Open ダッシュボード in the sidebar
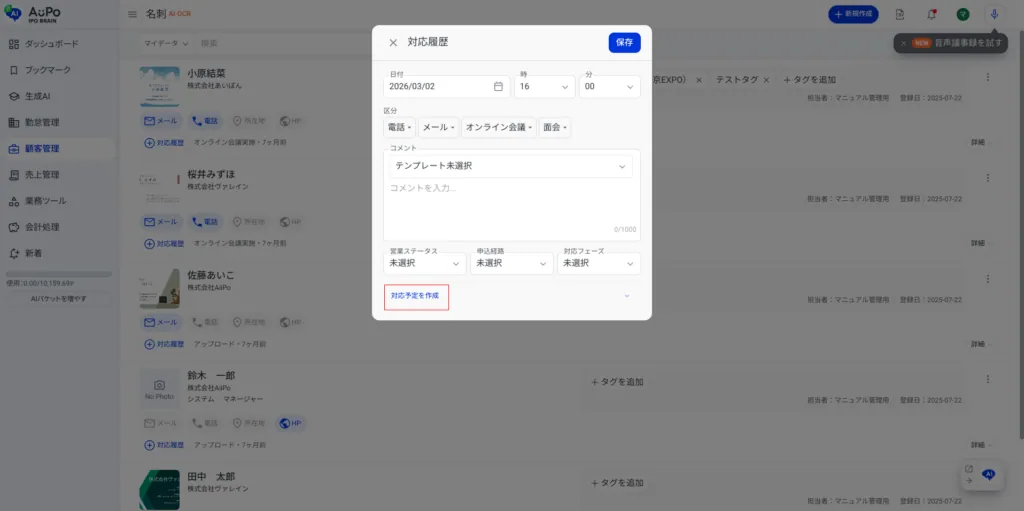The width and height of the screenshot is (1024, 511). click(x=58, y=44)
